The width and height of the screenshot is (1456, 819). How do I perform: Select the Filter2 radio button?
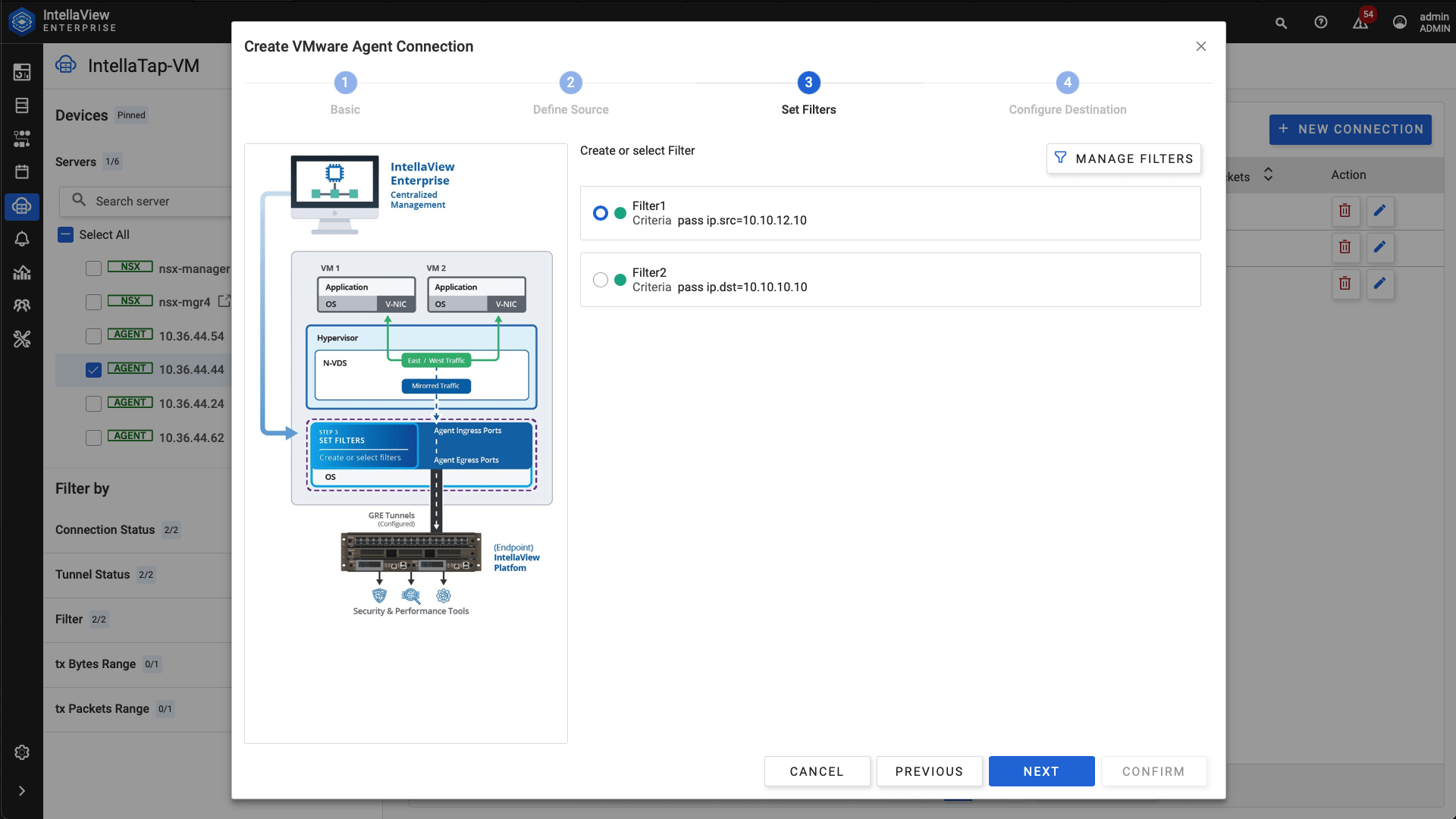(x=601, y=280)
